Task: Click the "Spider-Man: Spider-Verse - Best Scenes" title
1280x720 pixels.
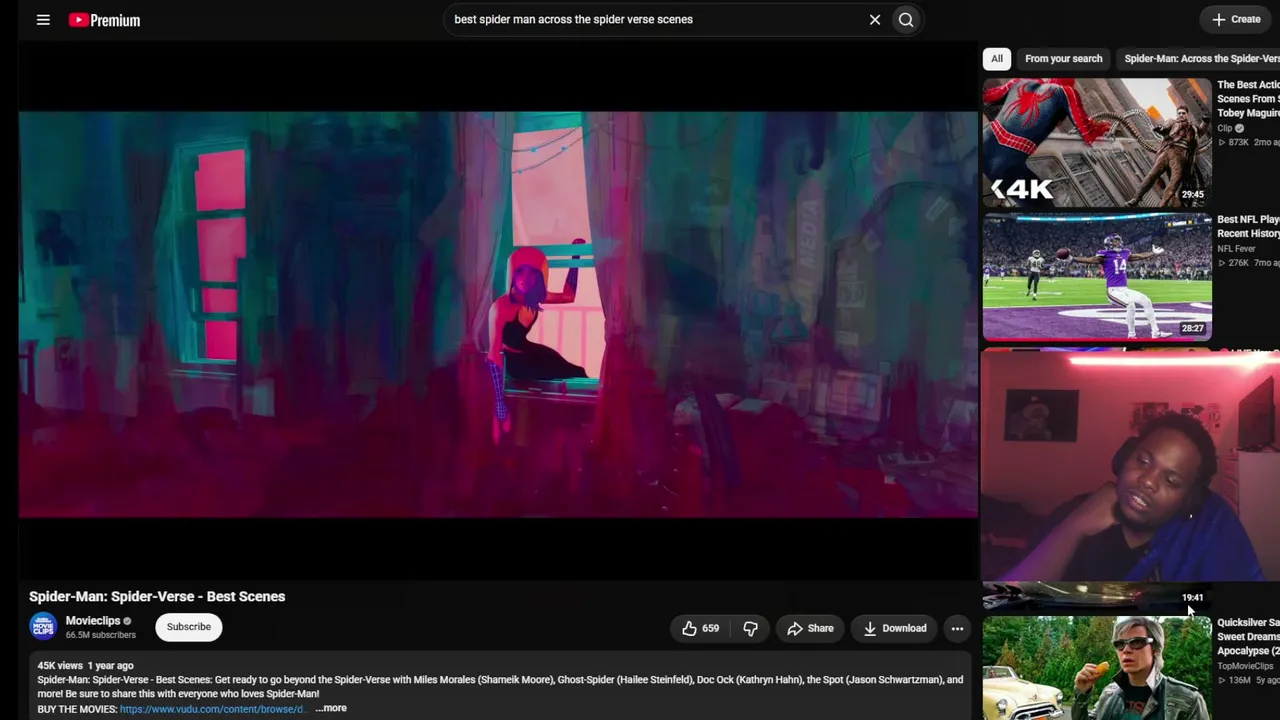Action: [x=157, y=596]
